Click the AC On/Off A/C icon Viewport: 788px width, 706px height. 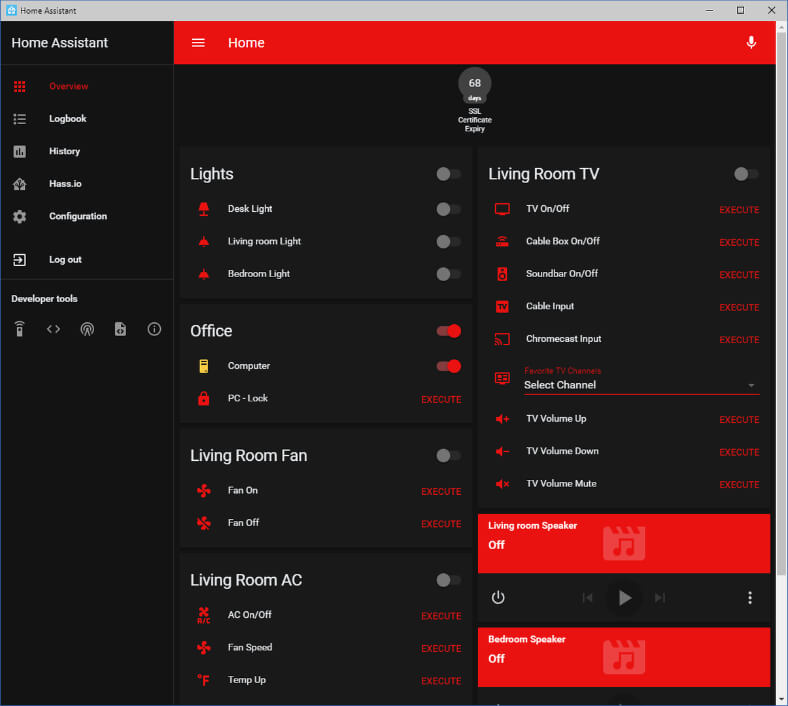pos(204,615)
